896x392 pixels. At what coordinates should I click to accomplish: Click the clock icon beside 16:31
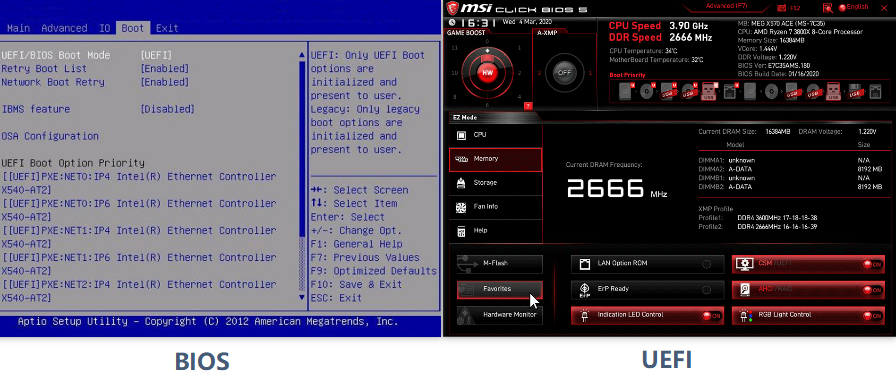pyautogui.click(x=453, y=23)
